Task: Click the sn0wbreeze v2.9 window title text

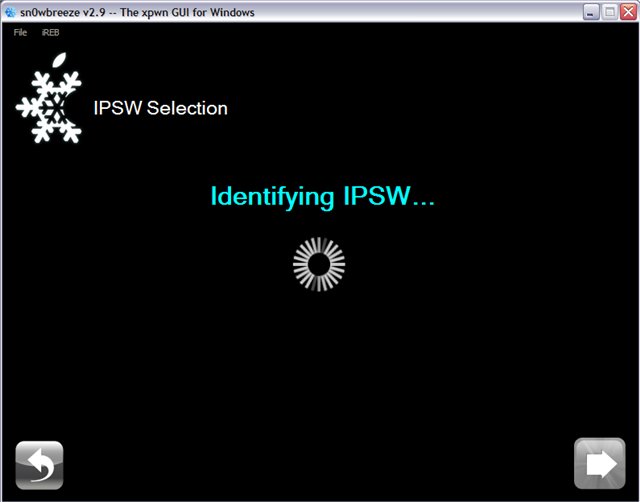Action: 137,12
